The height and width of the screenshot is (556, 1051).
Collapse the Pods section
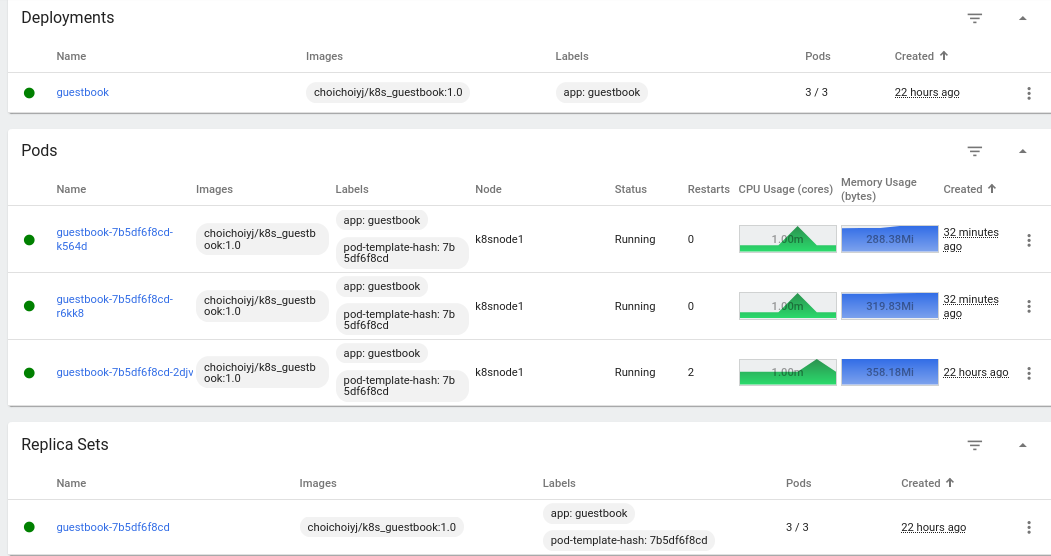pos(1022,151)
